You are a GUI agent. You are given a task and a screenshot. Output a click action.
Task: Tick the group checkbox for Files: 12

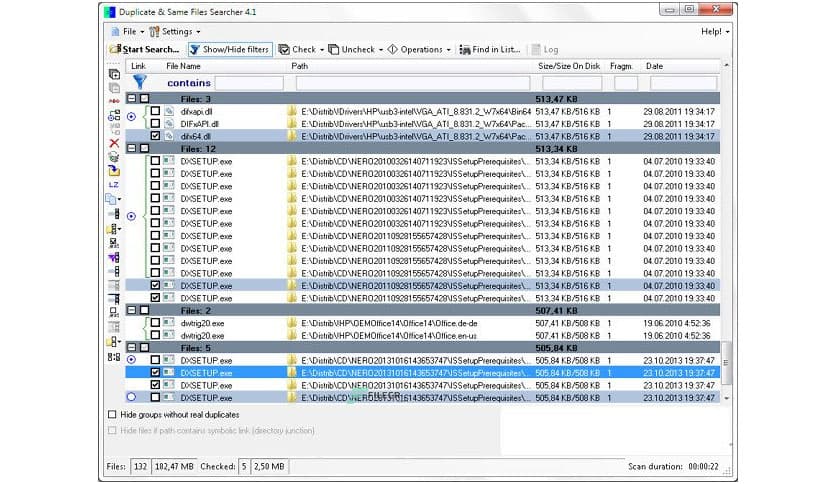(144, 148)
